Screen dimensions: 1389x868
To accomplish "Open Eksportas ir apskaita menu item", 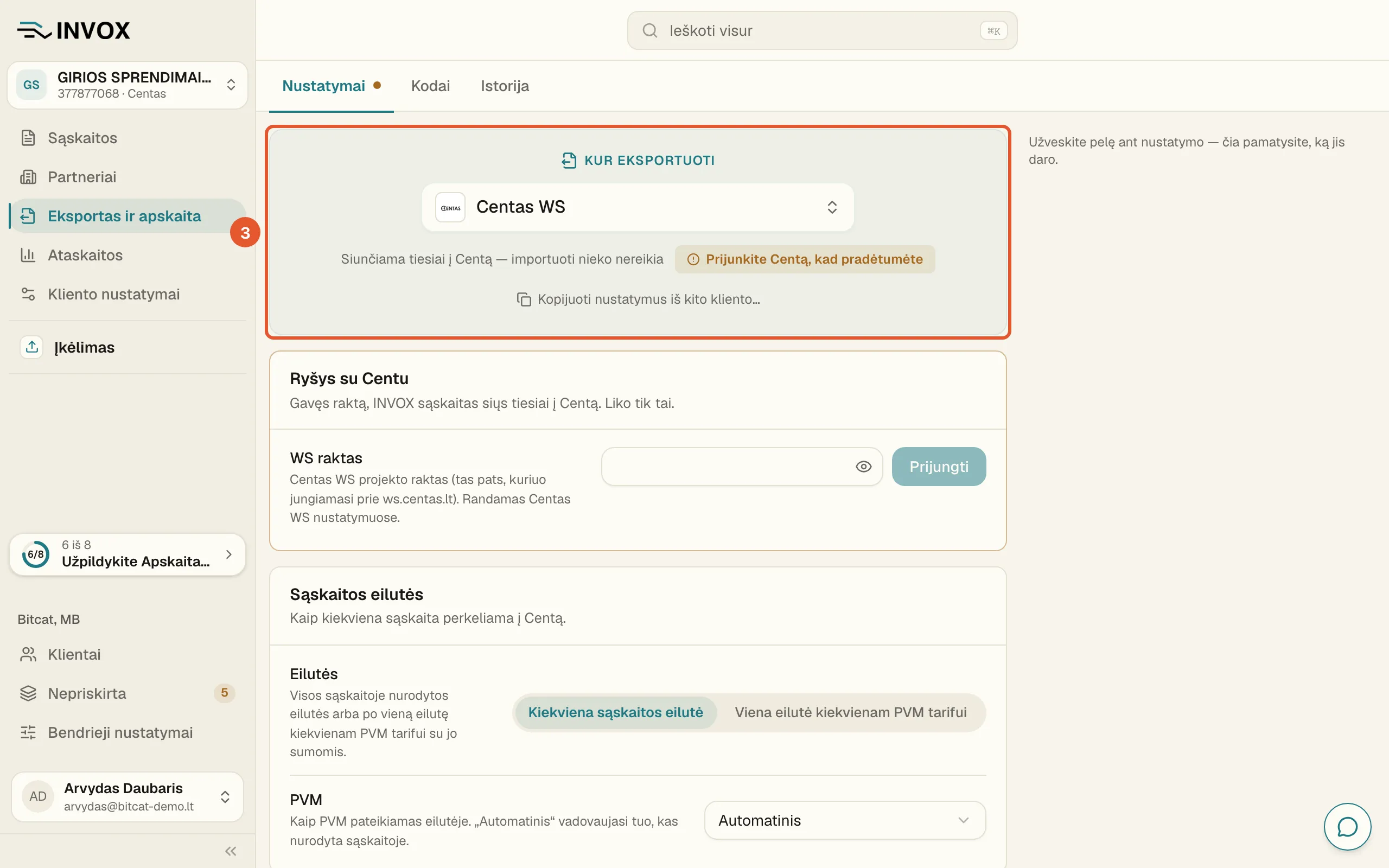I will pyautogui.click(x=128, y=216).
